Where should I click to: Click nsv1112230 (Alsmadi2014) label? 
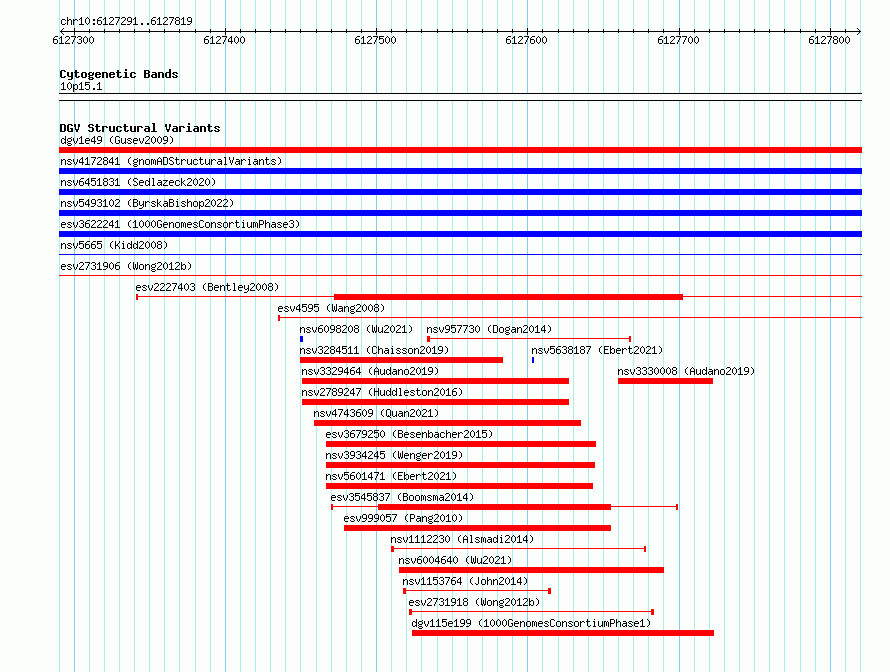pos(462,539)
